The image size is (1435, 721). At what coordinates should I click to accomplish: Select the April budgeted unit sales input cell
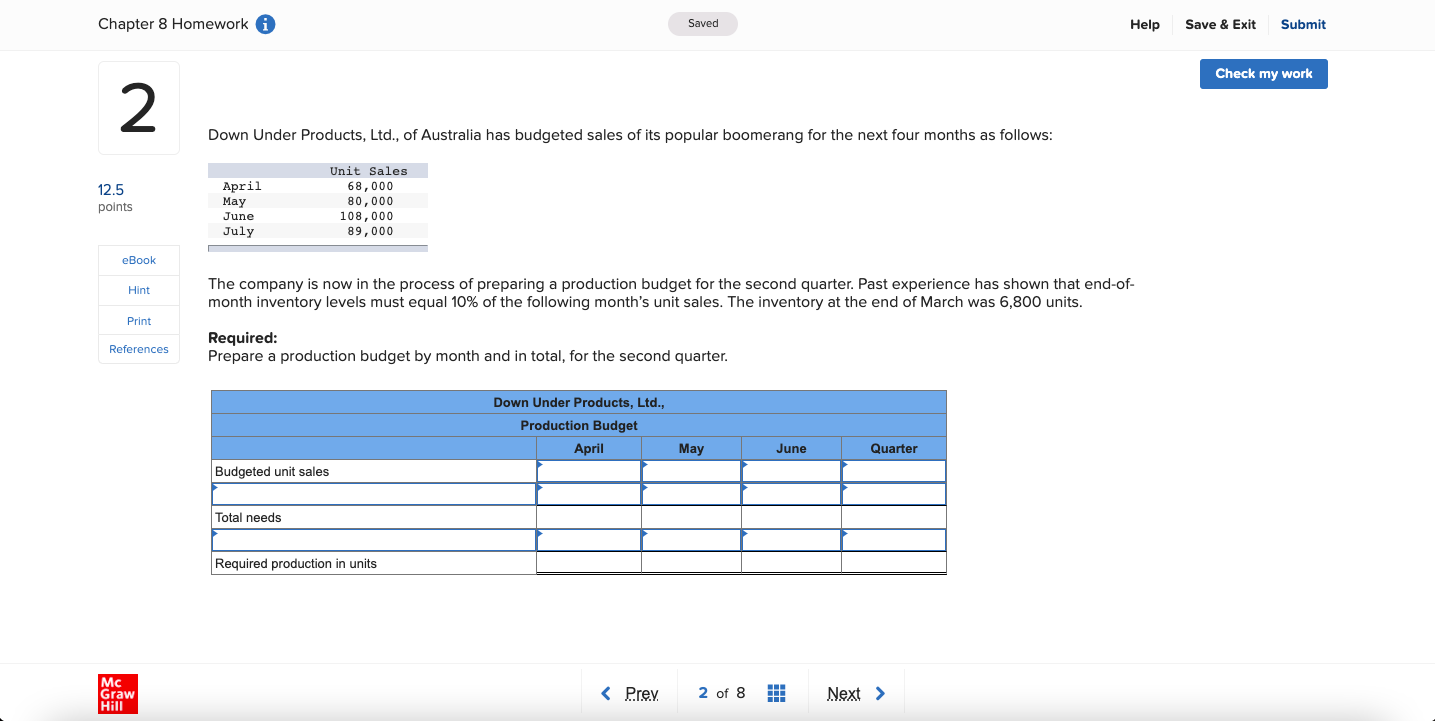(x=588, y=470)
